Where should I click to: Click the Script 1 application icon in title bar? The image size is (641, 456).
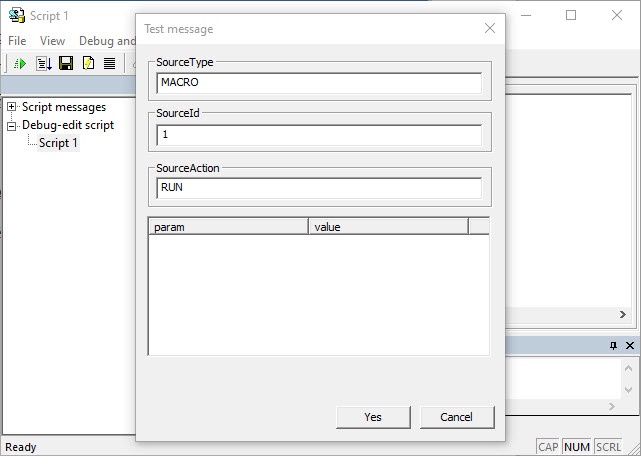click(16, 16)
